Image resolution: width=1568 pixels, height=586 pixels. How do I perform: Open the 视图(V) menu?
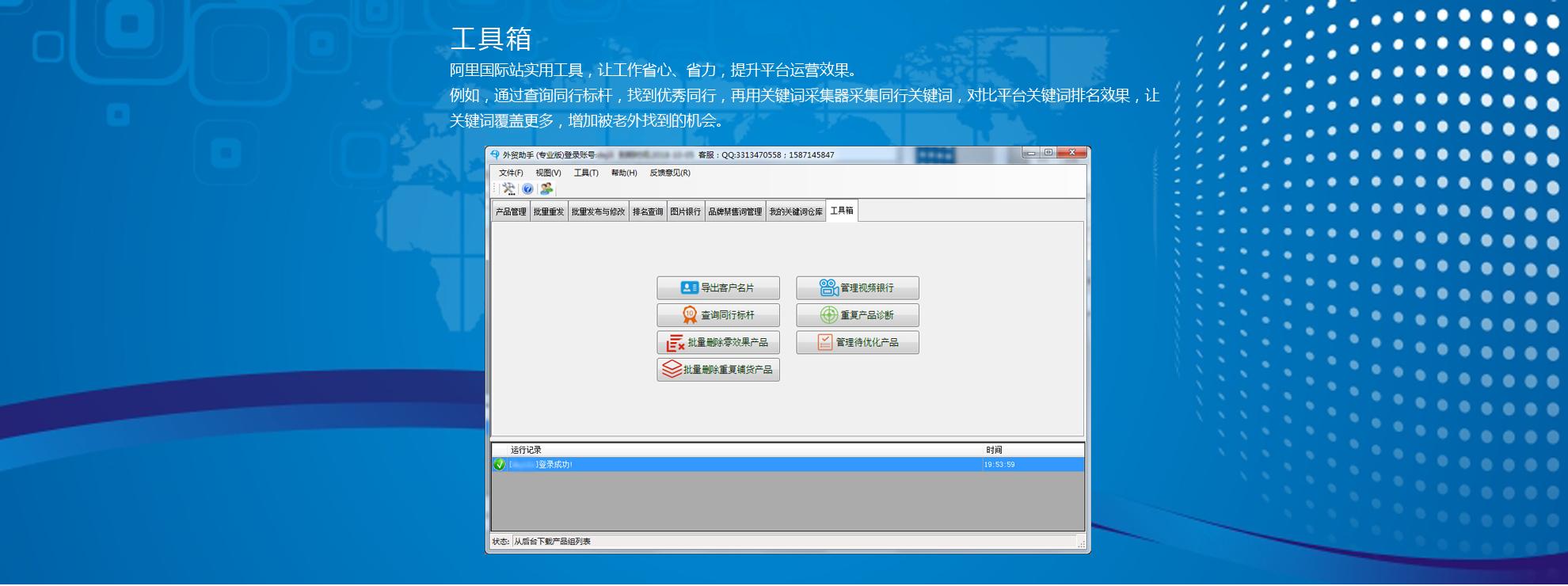point(548,173)
